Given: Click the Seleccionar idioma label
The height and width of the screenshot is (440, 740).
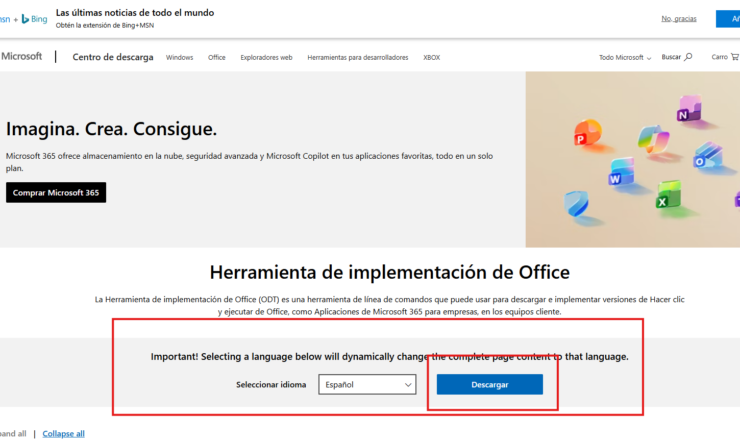Looking at the screenshot, I should pos(271,385).
